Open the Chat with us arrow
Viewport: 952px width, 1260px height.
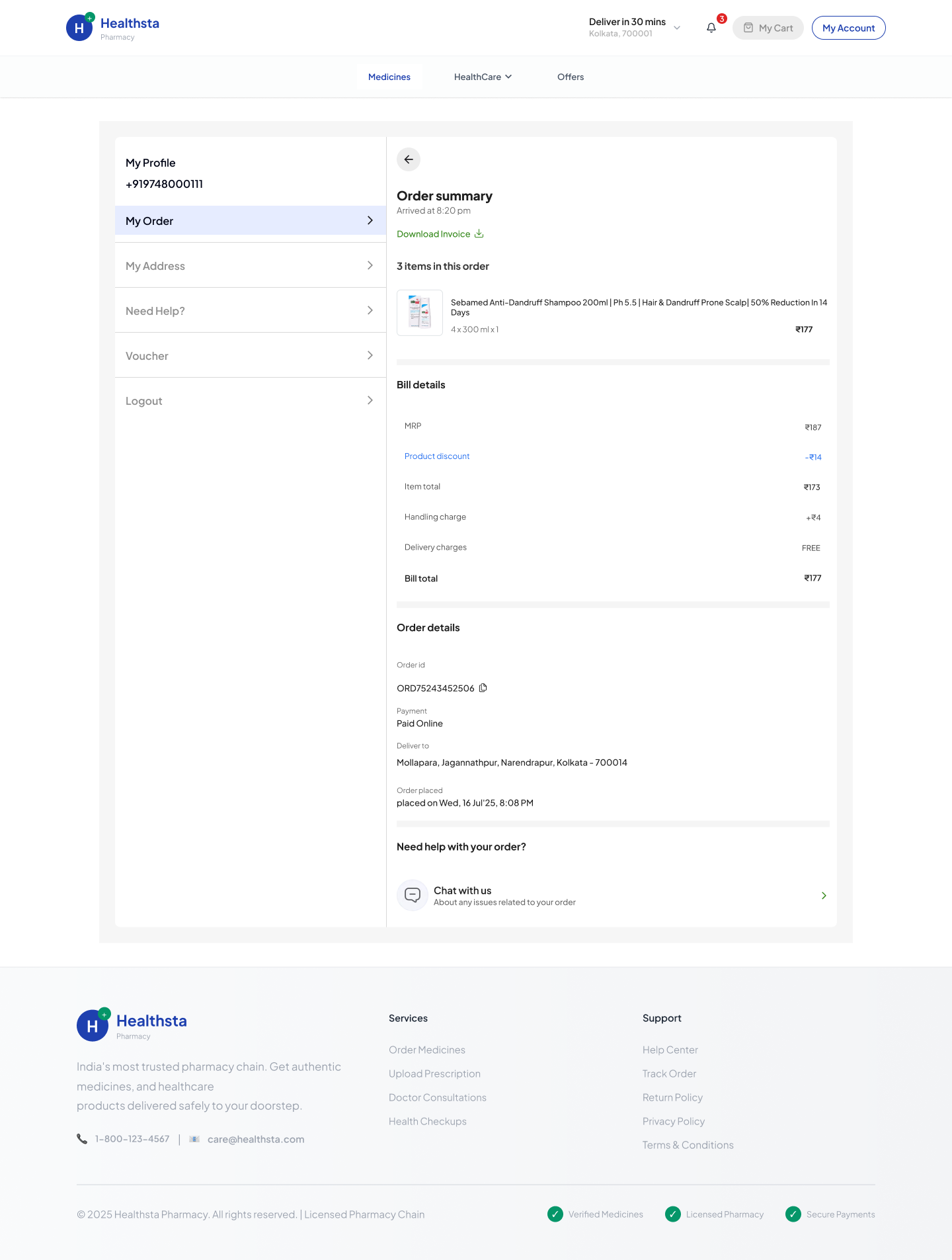coord(824,896)
